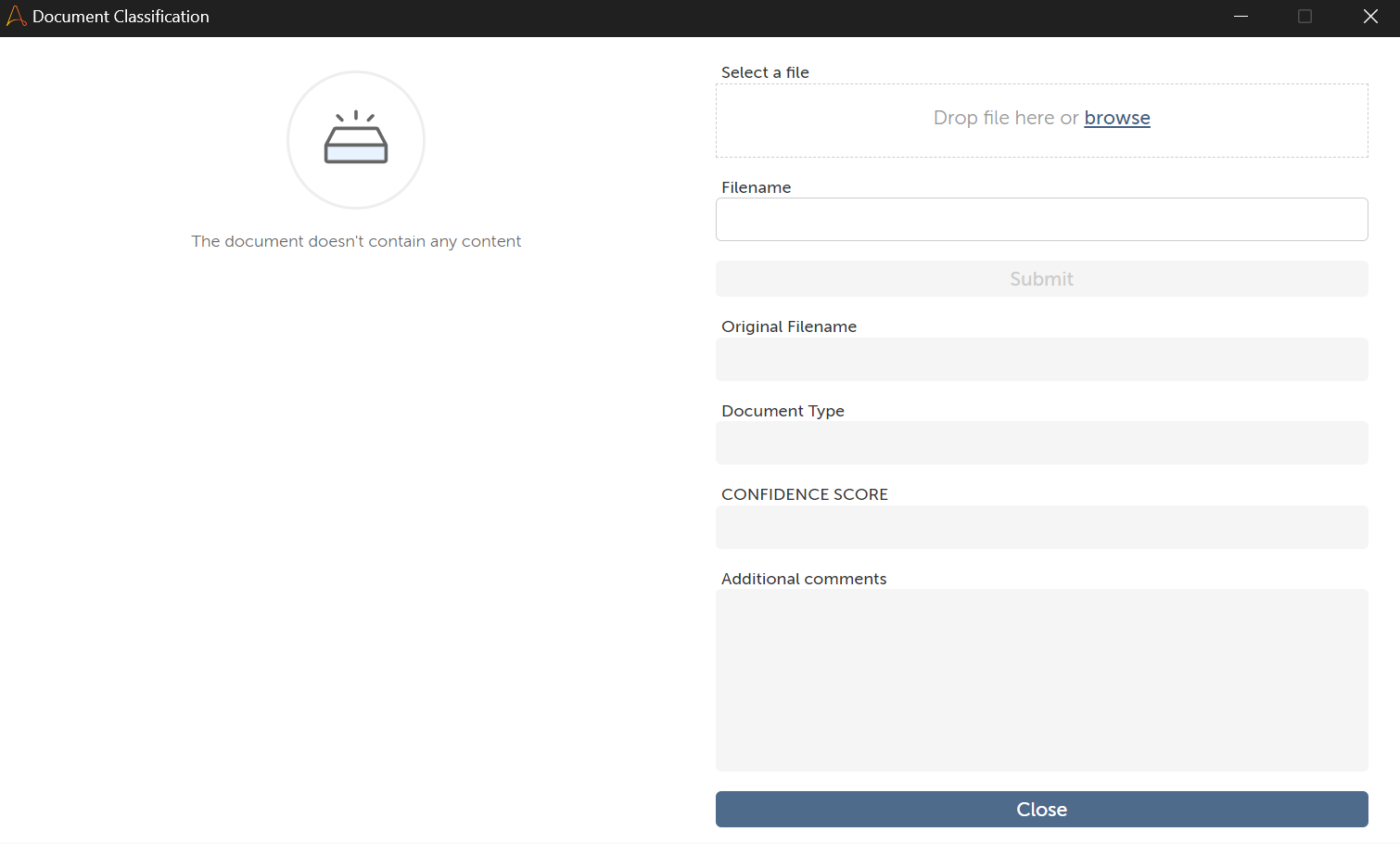Click the app logo in title bar

pos(16,16)
